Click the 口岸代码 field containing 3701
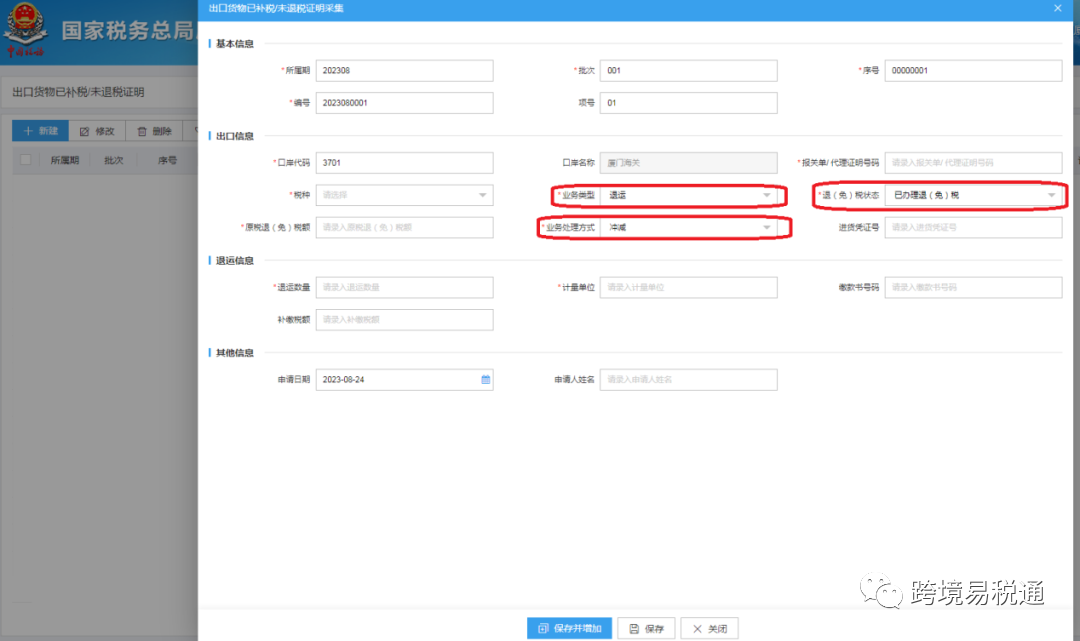Image resolution: width=1080 pixels, height=641 pixels. point(404,162)
